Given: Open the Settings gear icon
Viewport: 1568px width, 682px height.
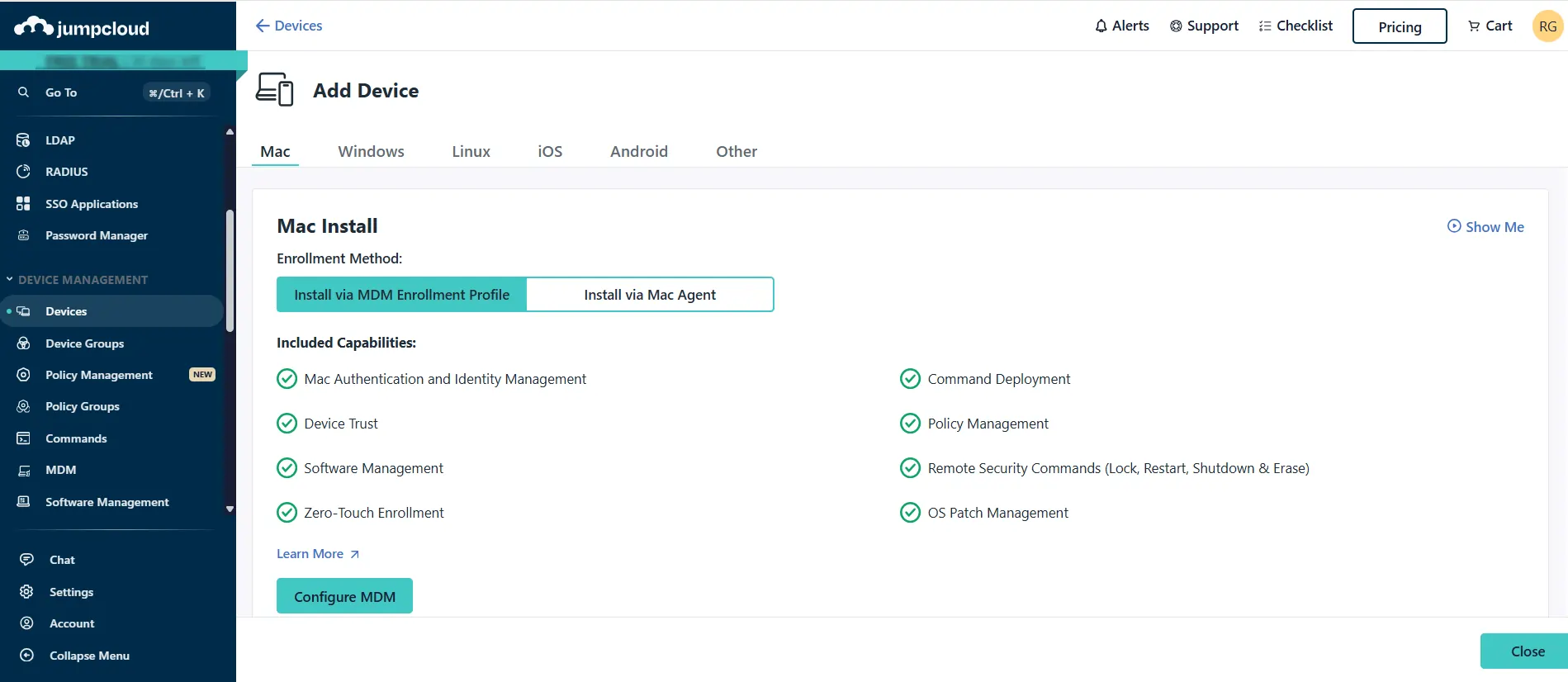Looking at the screenshot, I should point(26,592).
